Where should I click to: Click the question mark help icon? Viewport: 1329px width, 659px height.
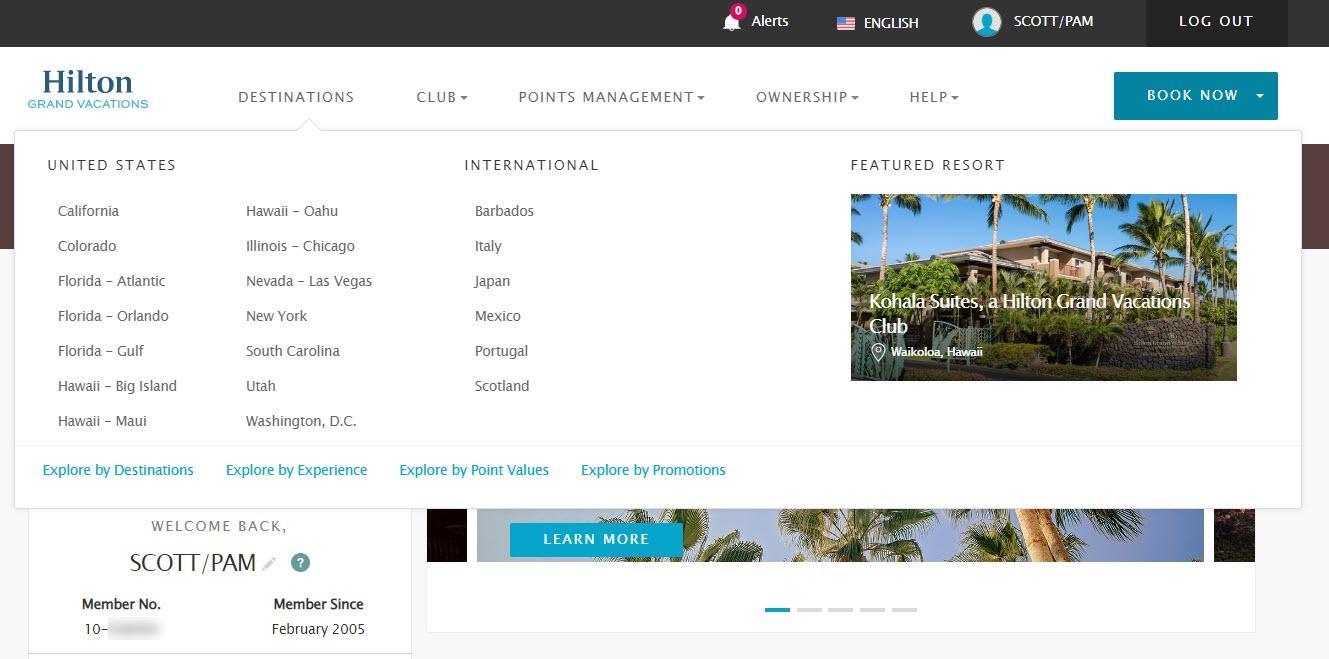click(300, 563)
